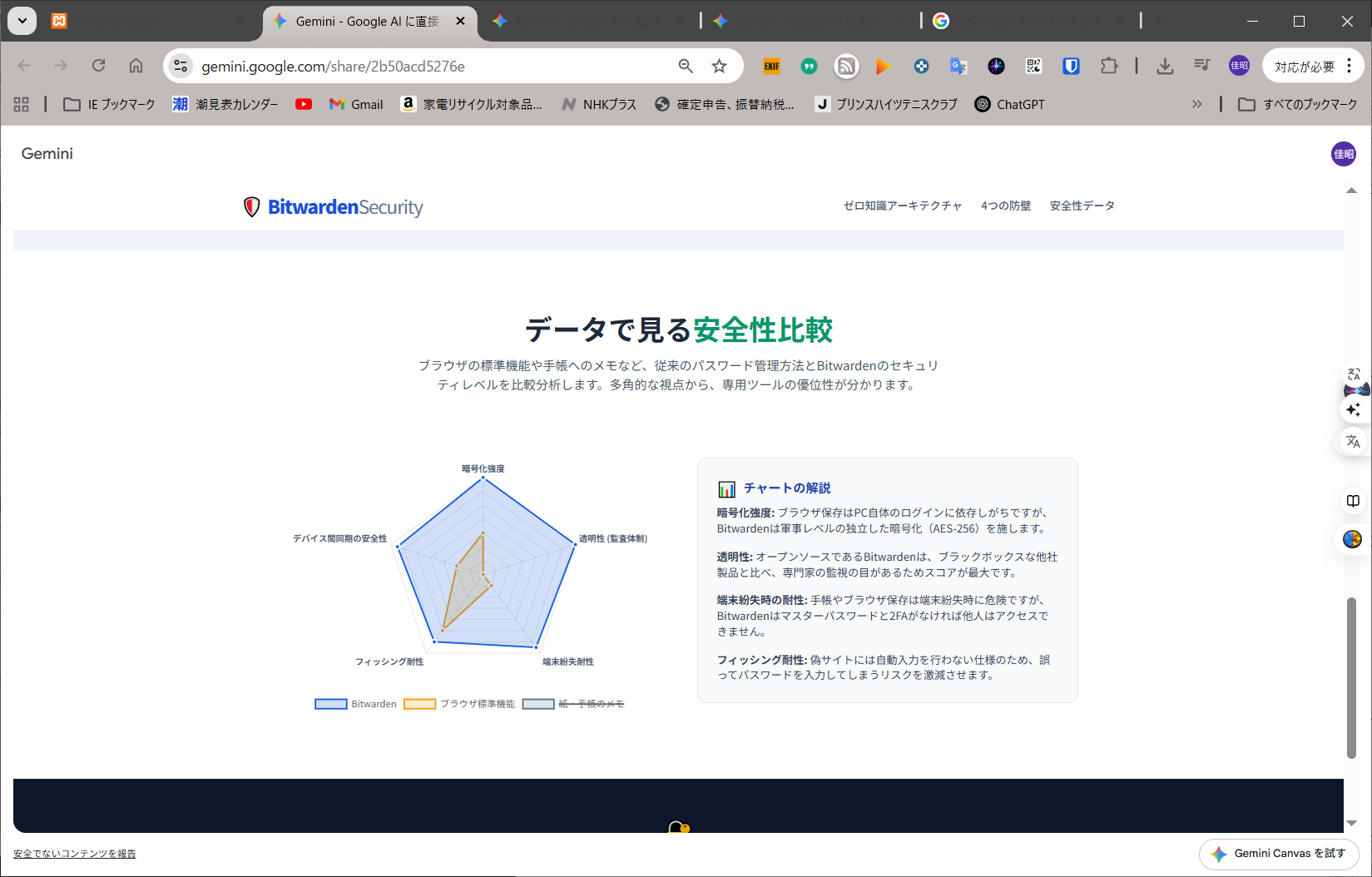Click the QR code extension icon
This screenshot has height=877, width=1372.
(x=1033, y=66)
